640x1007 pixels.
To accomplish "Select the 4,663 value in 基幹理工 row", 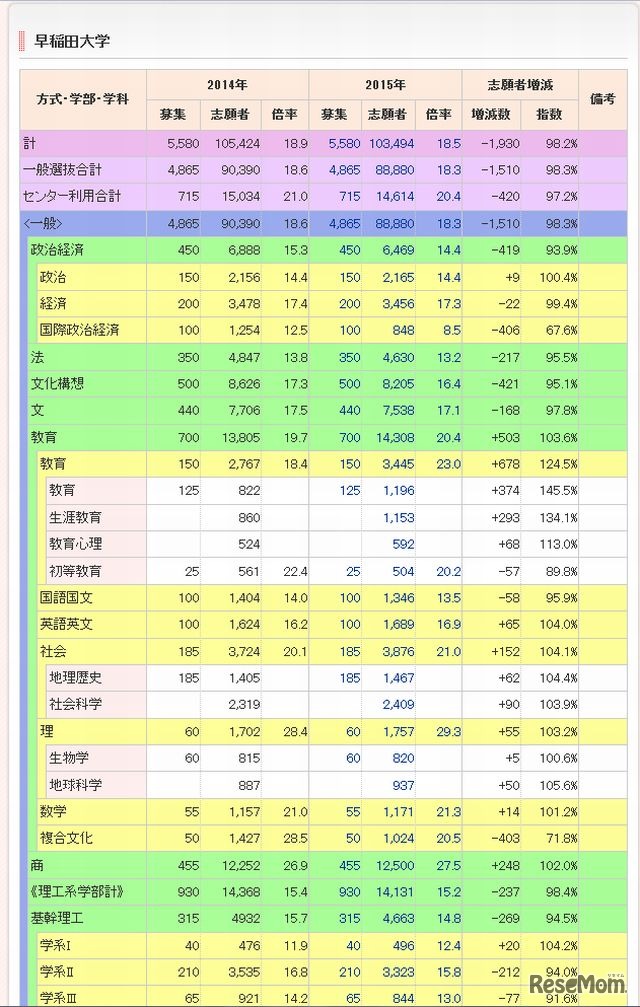I will (x=399, y=919).
